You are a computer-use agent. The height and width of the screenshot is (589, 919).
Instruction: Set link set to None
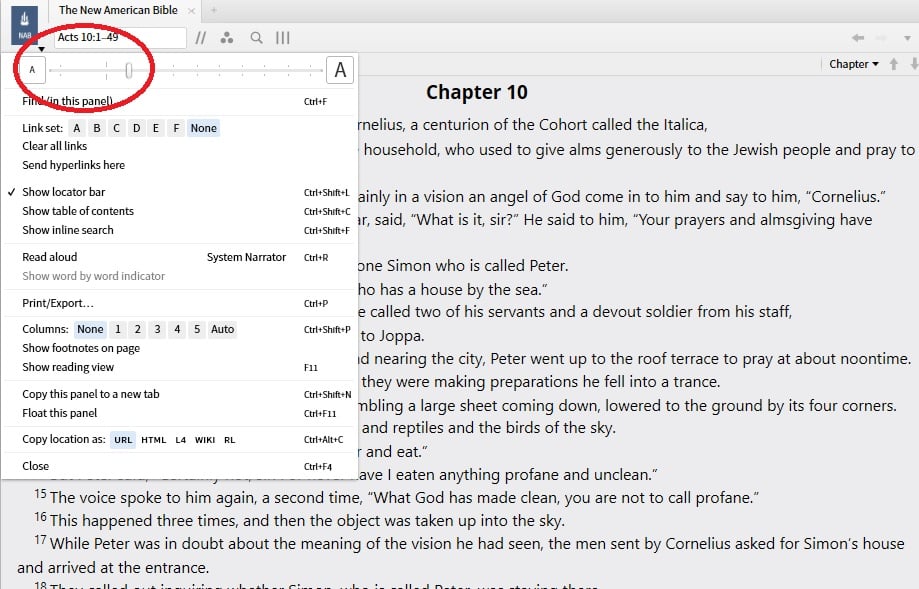coord(203,128)
